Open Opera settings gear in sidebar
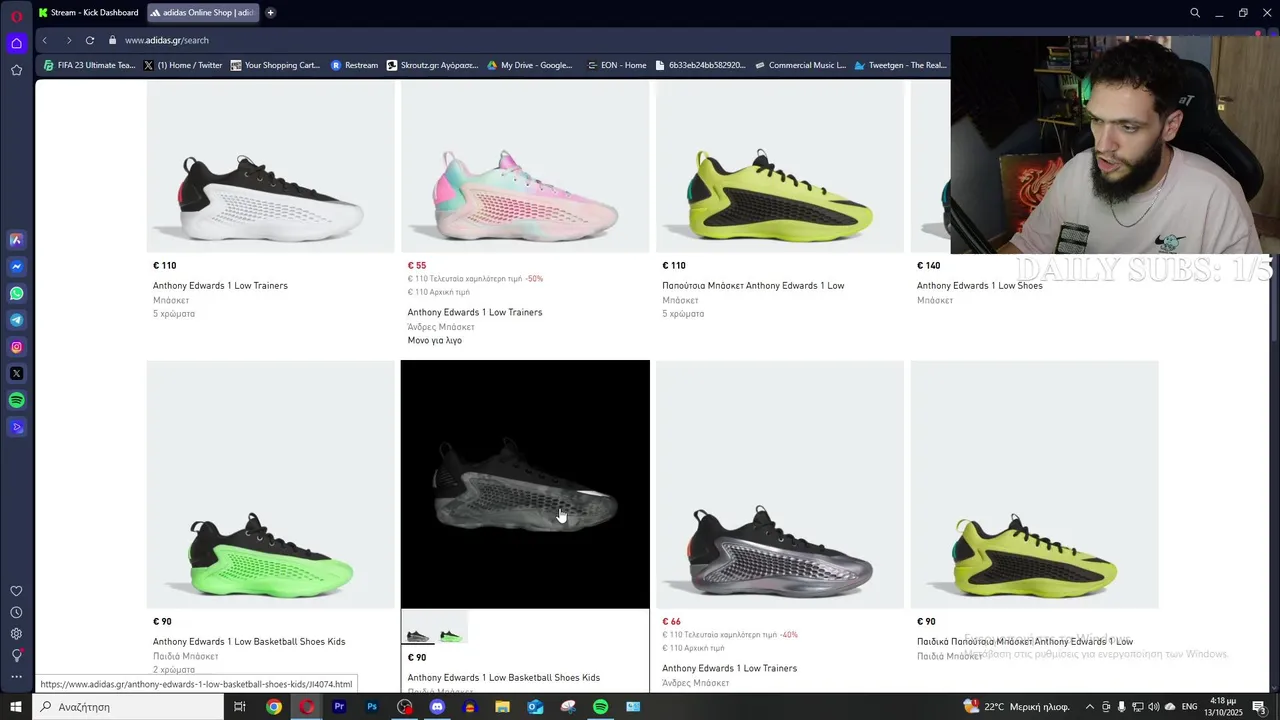The height and width of the screenshot is (720, 1280). tap(16, 634)
